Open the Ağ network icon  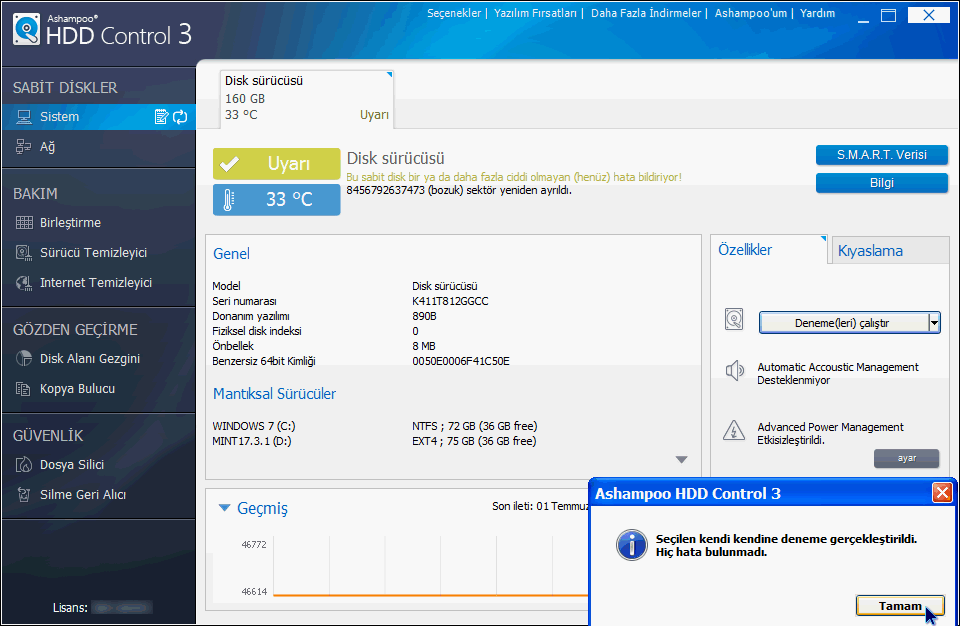point(24,146)
